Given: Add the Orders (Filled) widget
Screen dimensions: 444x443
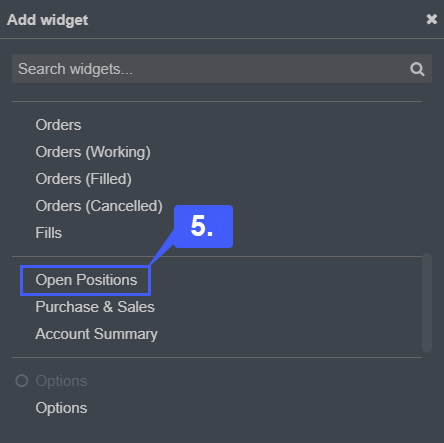Looking at the screenshot, I should (x=84, y=179).
